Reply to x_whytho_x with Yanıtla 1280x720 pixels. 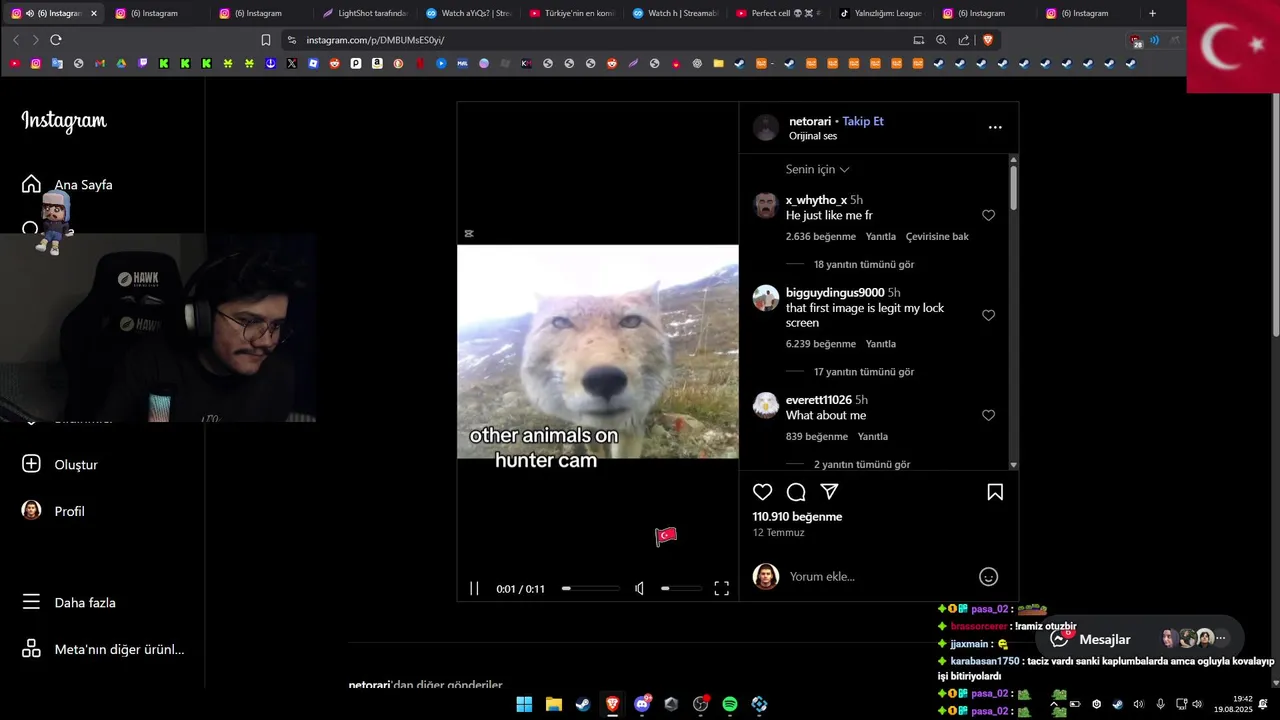881,237
